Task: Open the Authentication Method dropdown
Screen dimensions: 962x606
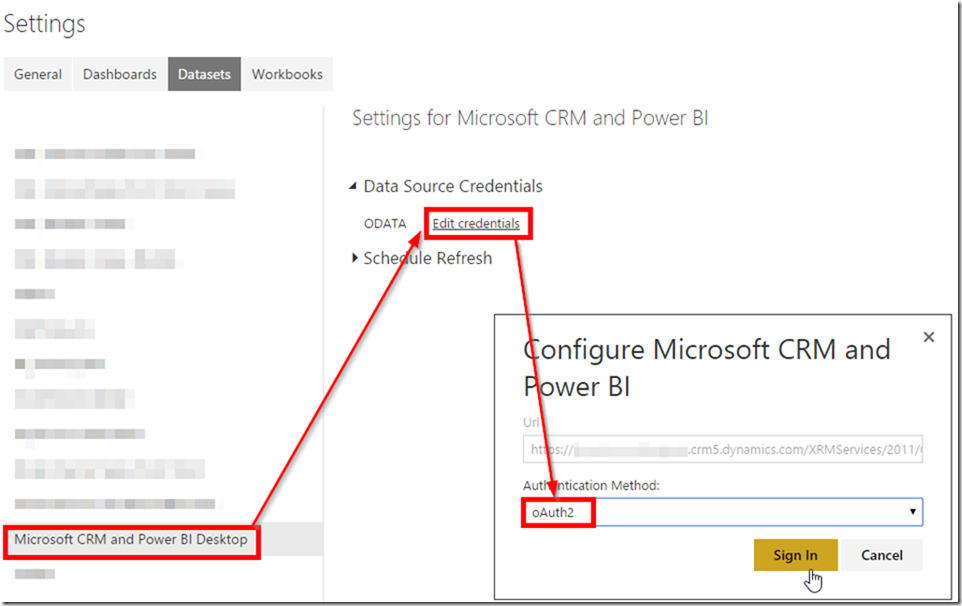Action: point(723,512)
